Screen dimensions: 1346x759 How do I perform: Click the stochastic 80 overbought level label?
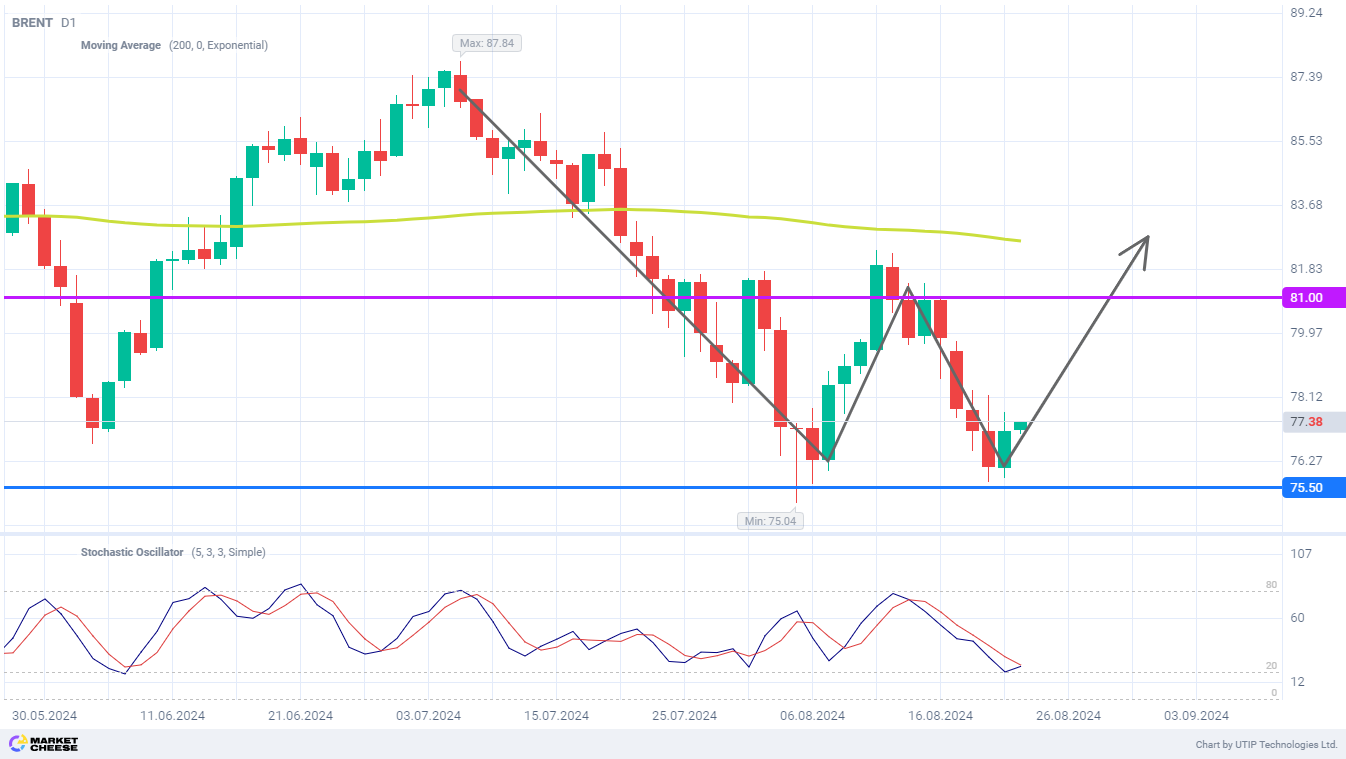1272,585
